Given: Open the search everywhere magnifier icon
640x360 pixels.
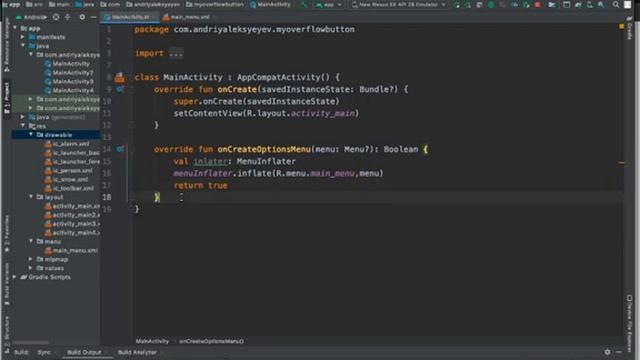Looking at the screenshot, I should [616, 5].
